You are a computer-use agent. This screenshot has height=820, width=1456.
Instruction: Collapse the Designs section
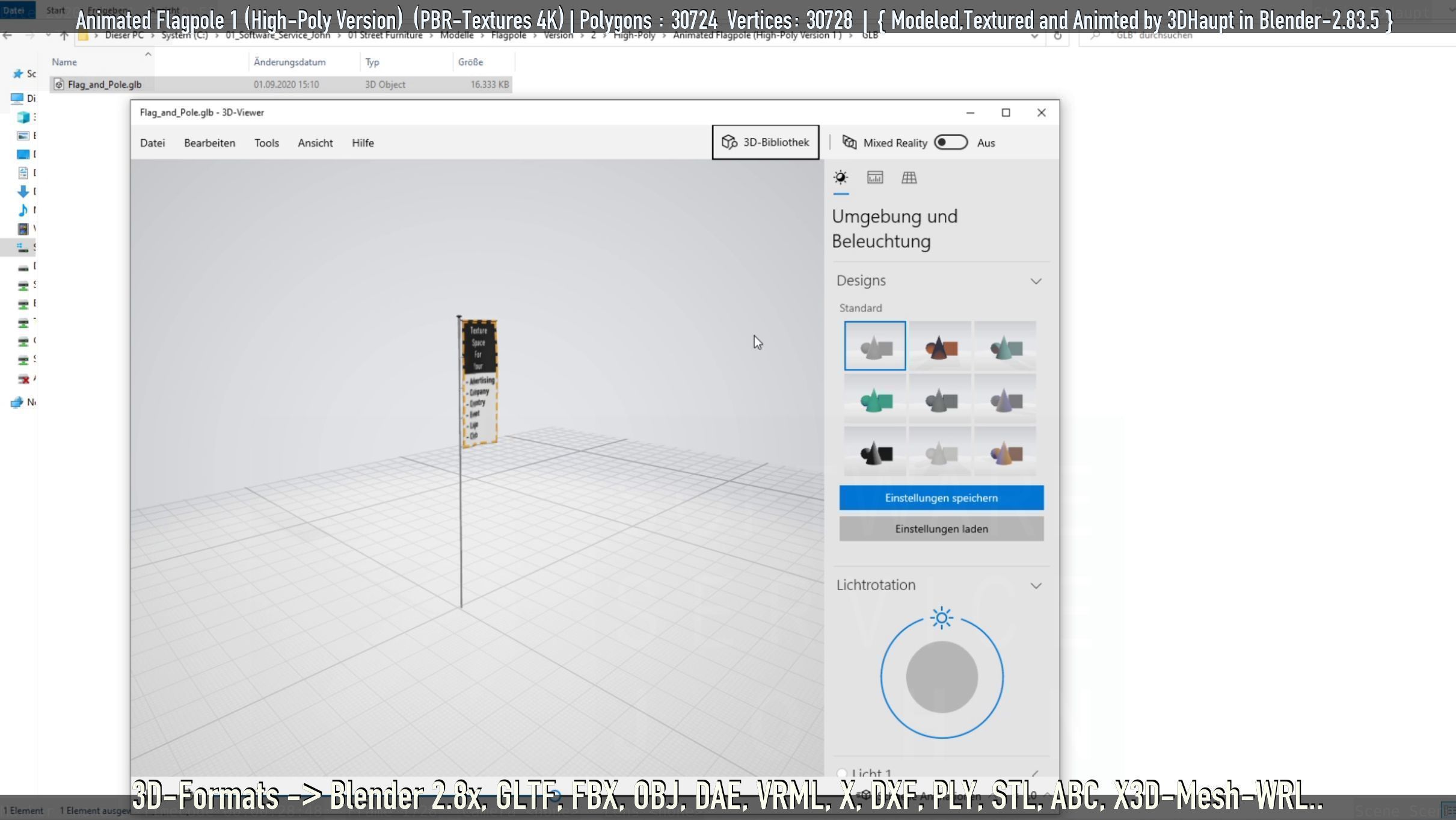point(1036,281)
